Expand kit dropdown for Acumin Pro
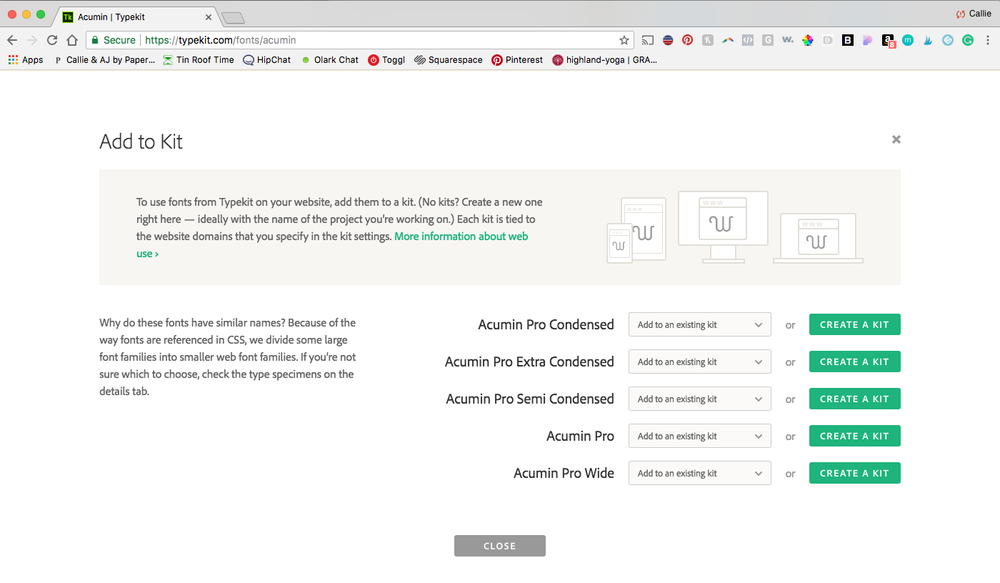 [700, 436]
